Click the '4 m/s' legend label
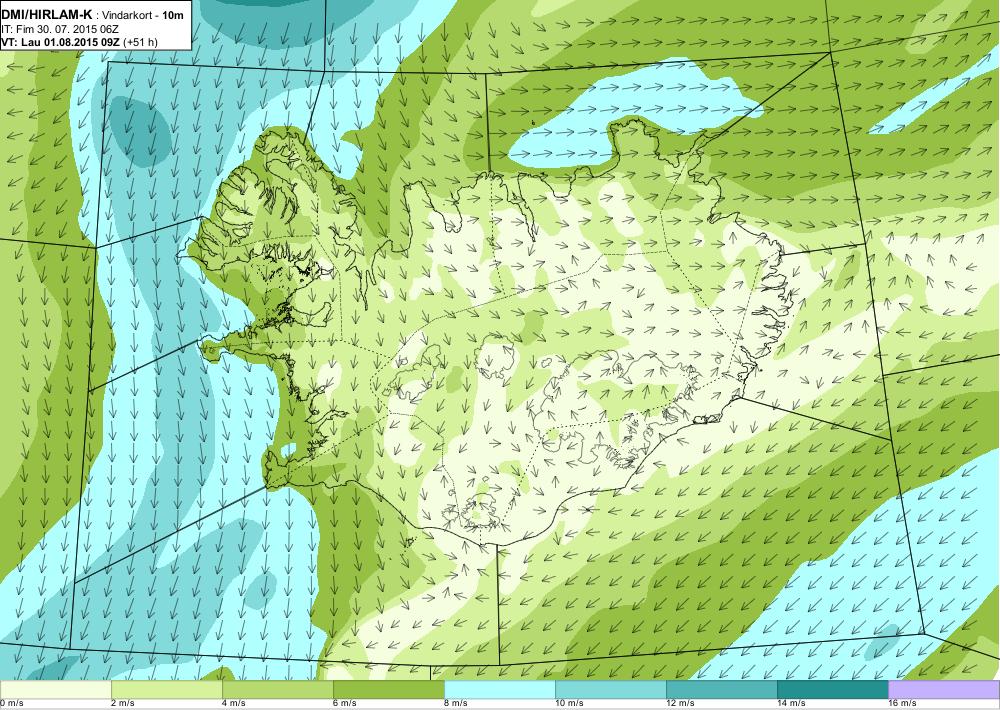 point(235,704)
